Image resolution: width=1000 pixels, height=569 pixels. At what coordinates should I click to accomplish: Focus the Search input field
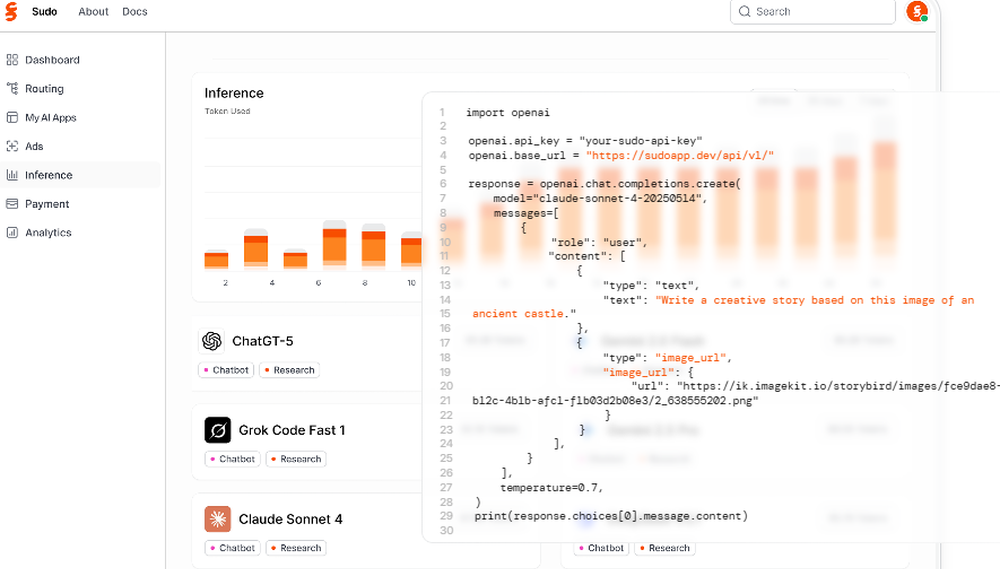tap(820, 12)
